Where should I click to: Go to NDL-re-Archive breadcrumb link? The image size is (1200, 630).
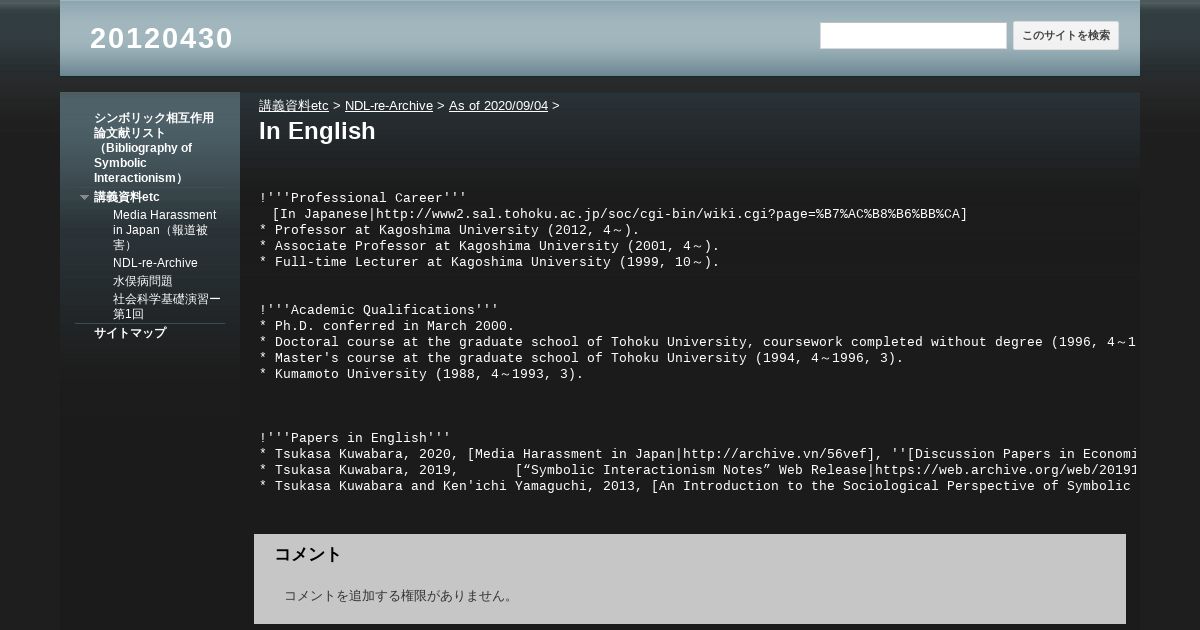(x=389, y=106)
